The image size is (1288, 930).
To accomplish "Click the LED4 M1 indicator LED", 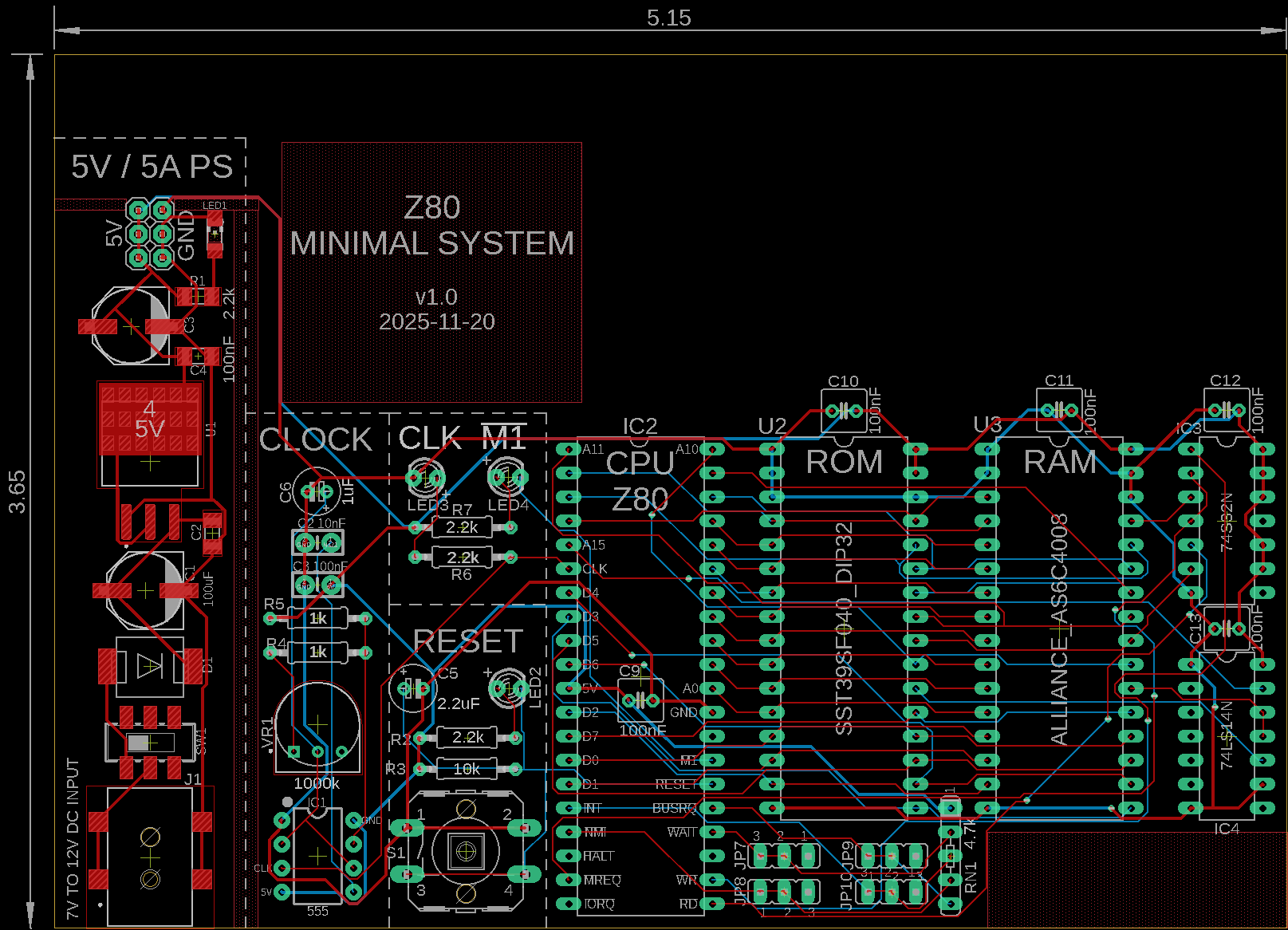I will [x=507, y=478].
